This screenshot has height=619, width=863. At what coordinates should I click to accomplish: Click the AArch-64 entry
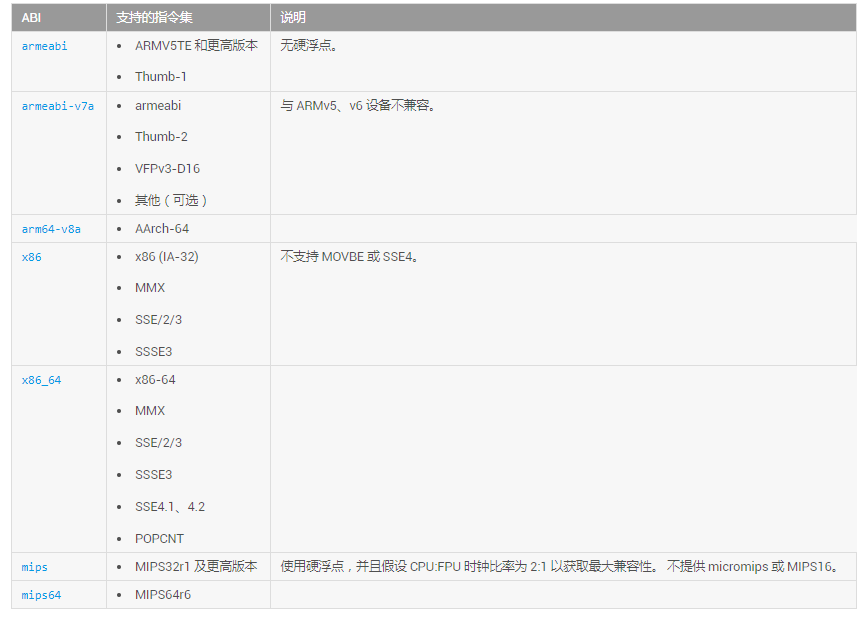tap(162, 229)
